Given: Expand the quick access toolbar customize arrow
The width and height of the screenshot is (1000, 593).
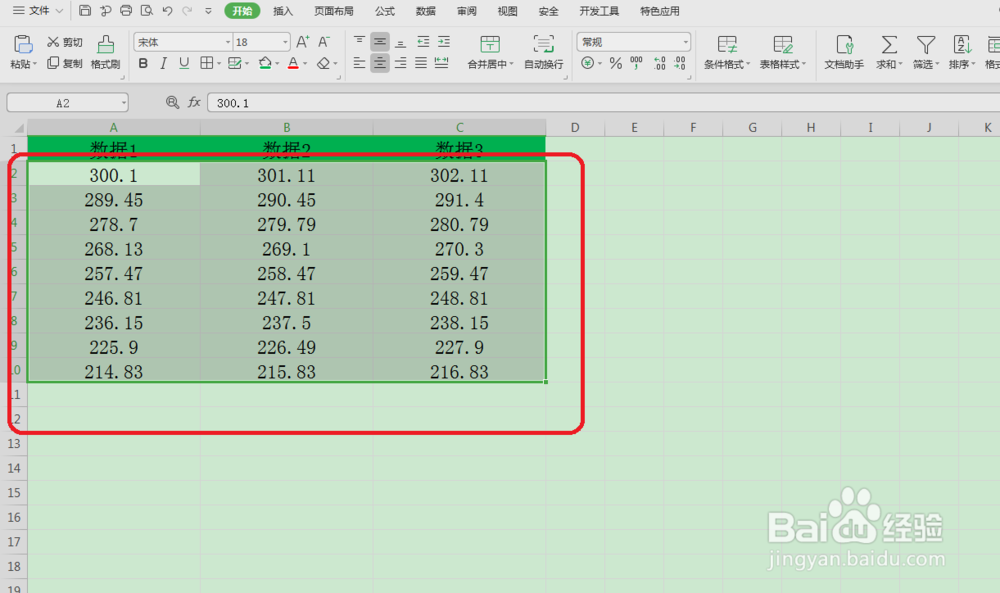Looking at the screenshot, I should 209,11.
